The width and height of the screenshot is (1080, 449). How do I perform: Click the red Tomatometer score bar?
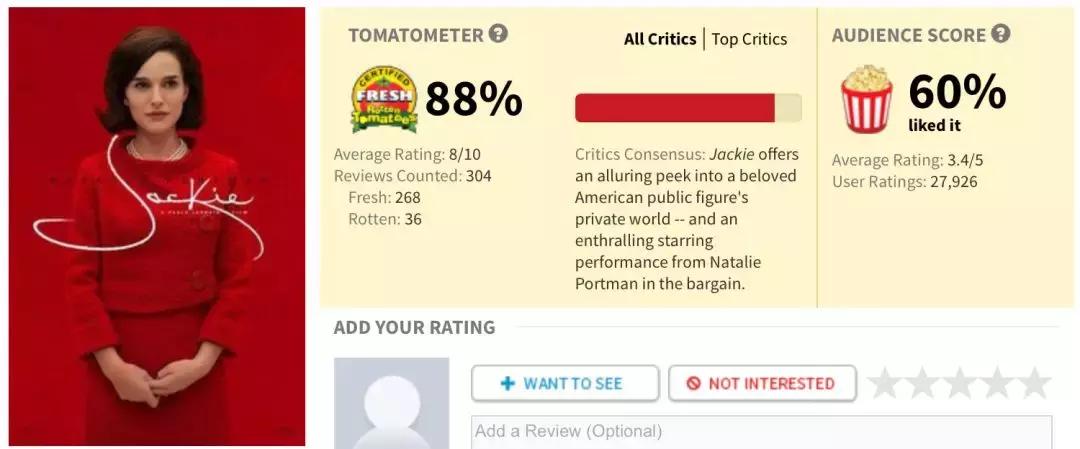(675, 108)
